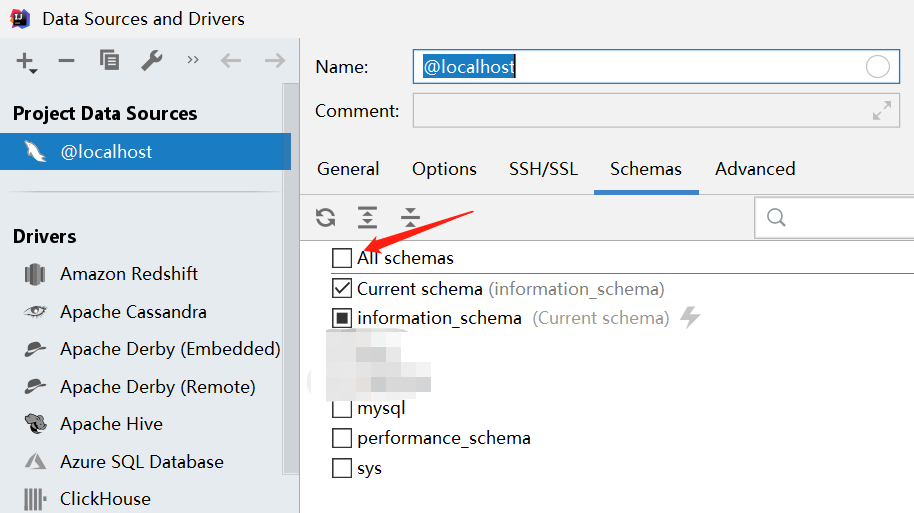Expand the Comment field with arrow icon

tap(881, 111)
